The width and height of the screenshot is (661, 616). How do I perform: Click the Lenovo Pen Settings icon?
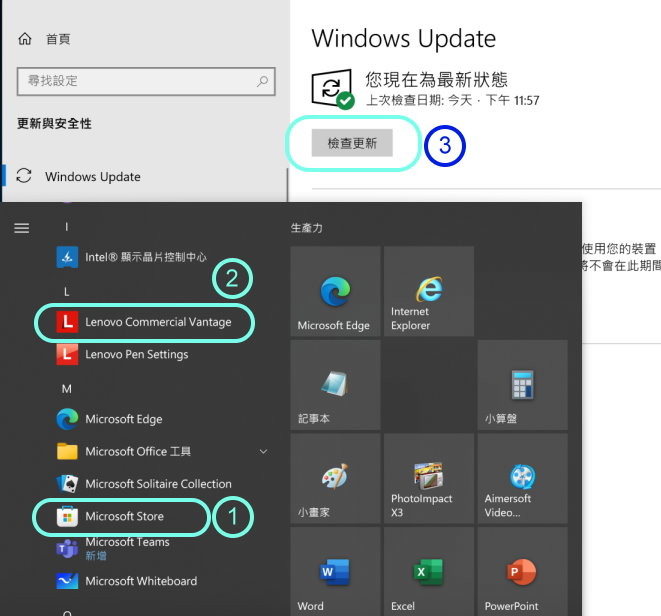(x=67, y=354)
